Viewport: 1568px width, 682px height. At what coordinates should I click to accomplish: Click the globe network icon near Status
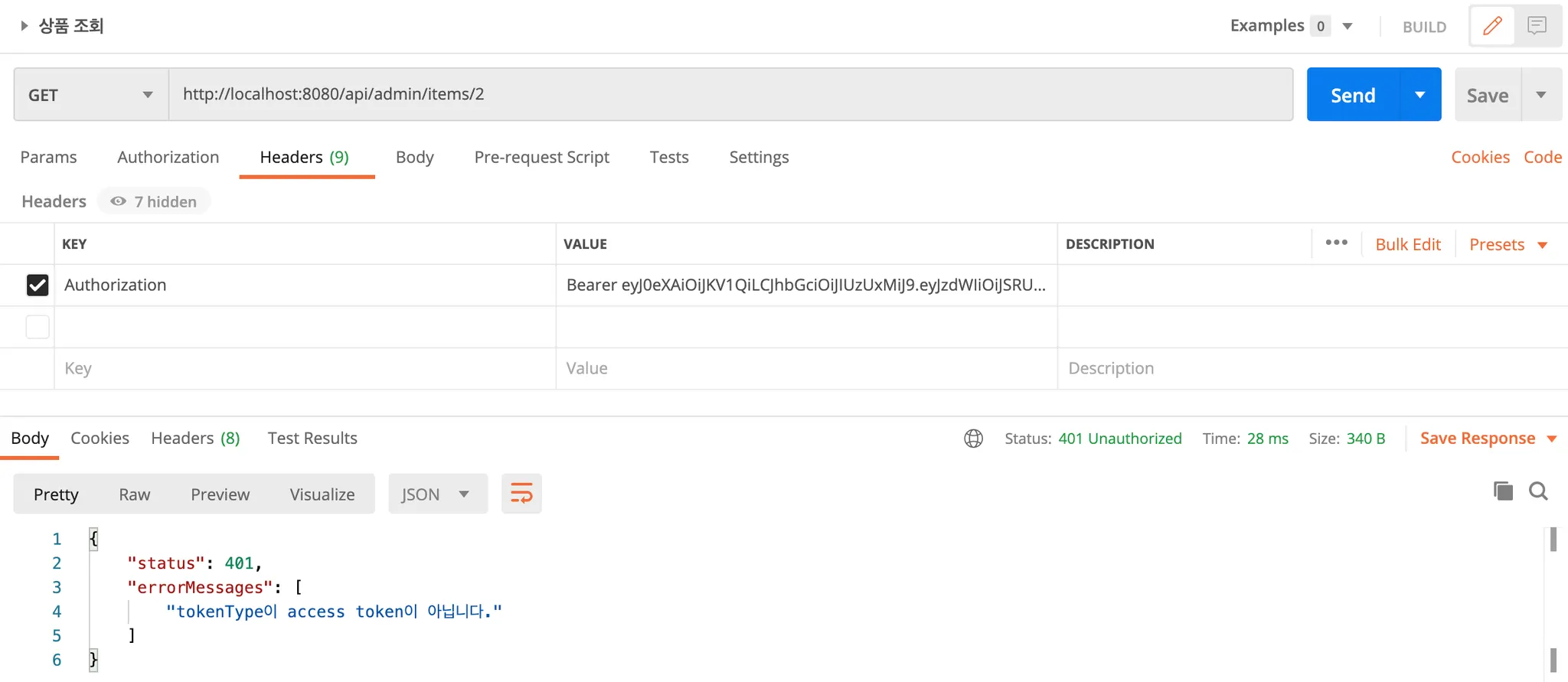pyautogui.click(x=973, y=439)
